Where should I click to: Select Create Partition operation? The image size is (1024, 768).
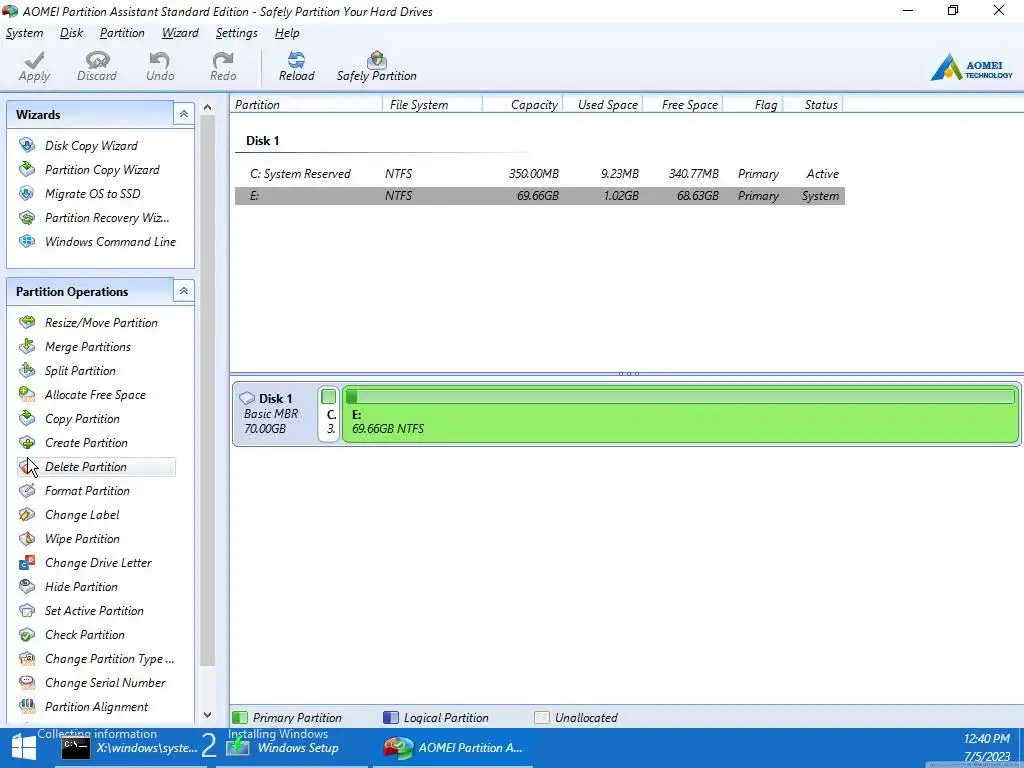(x=86, y=443)
